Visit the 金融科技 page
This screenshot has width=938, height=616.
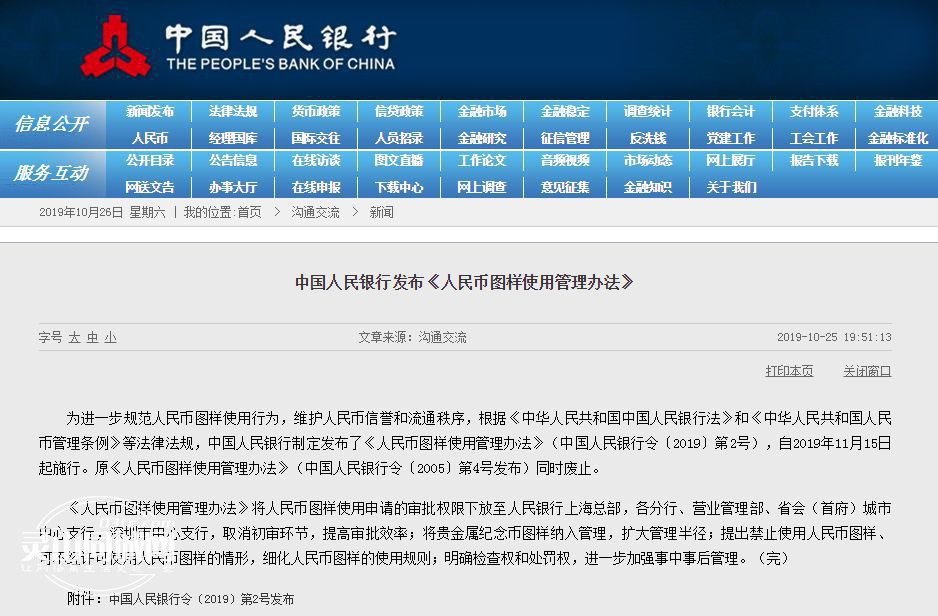click(898, 111)
